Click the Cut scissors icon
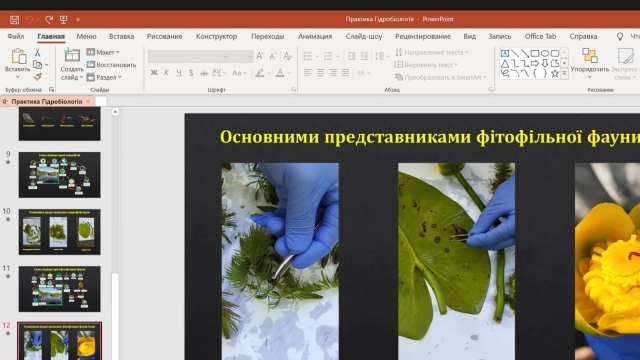Screen dimensions: 640x360 coord(37,52)
